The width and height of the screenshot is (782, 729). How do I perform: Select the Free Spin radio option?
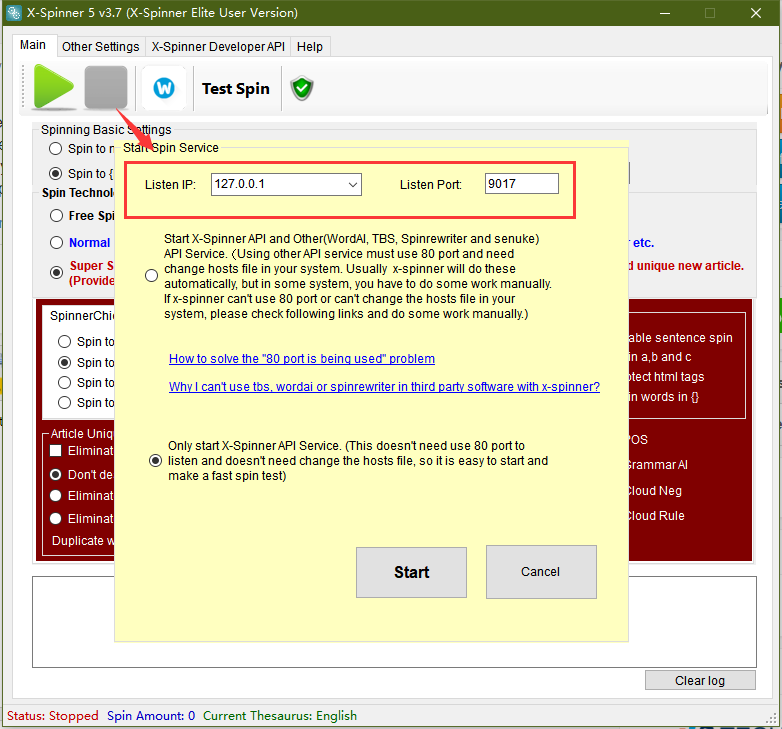coord(56,215)
